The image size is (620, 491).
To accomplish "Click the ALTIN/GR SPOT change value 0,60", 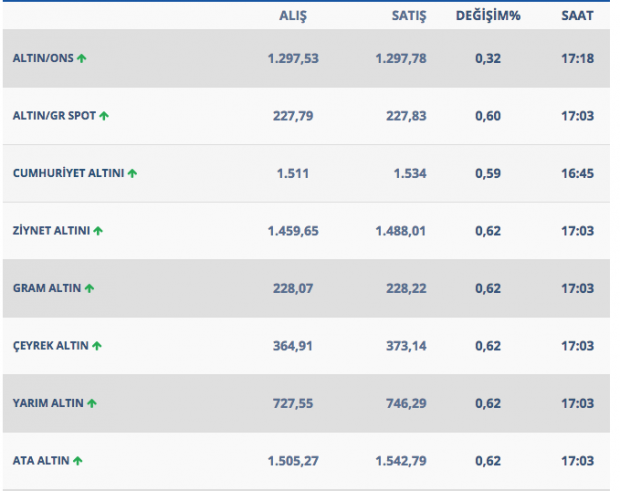I will [x=489, y=116].
